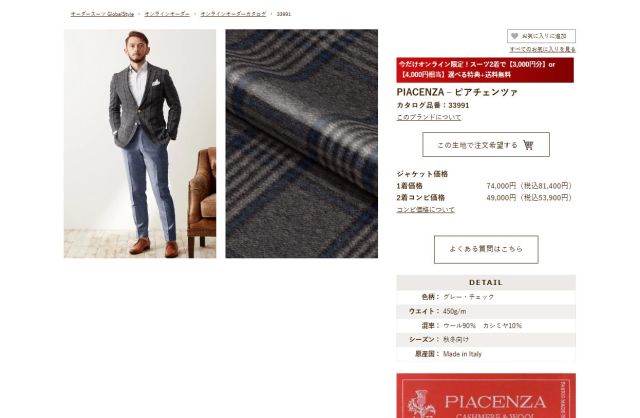This screenshot has width=640, height=418.
Task: Click 'よくある質問はこちら' FAQ button
Action: click(486, 249)
